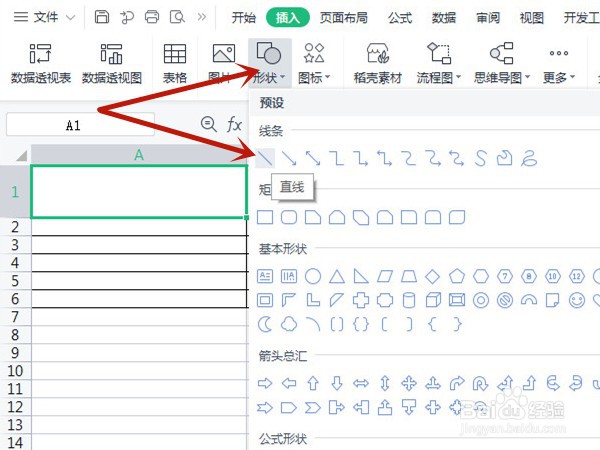Viewport: 600px width, 450px height.
Task: Select the right arrow shape
Action: pyautogui.click(x=265, y=383)
